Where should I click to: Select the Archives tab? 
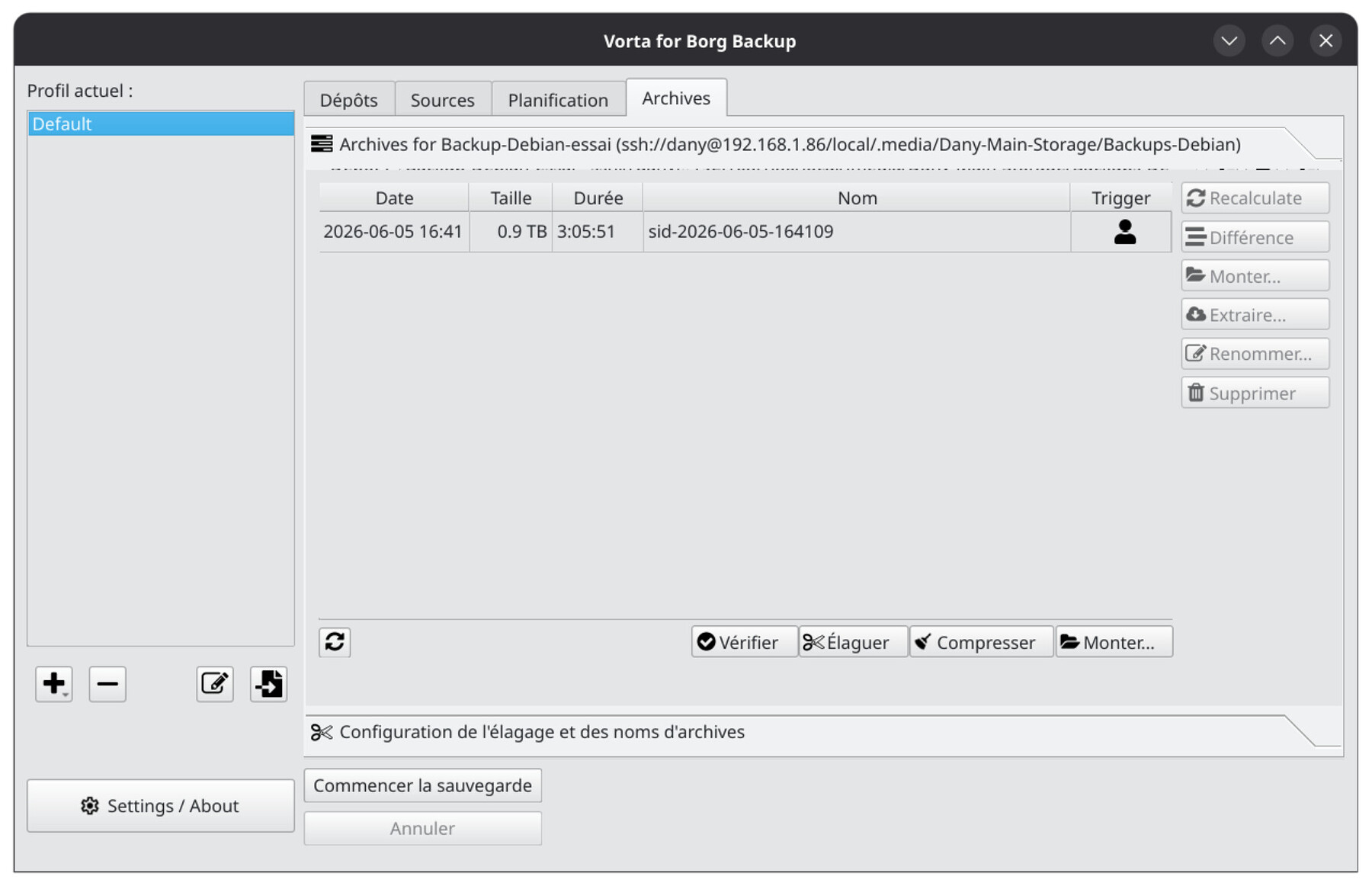(676, 98)
